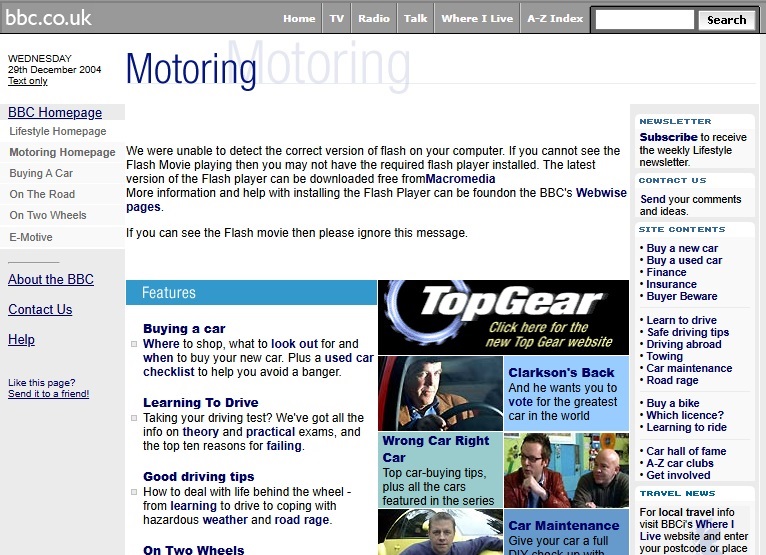Go to BBC Homepage link
Viewport: 766px width, 555px height.
55,112
